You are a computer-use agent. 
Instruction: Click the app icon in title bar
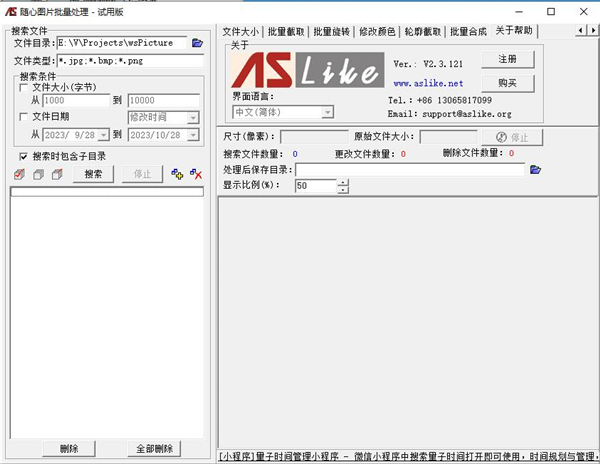tap(10, 12)
